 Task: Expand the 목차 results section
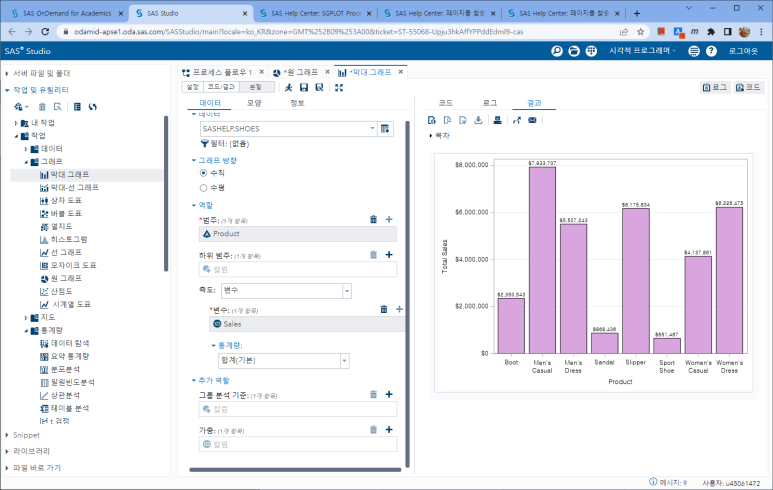(430, 136)
